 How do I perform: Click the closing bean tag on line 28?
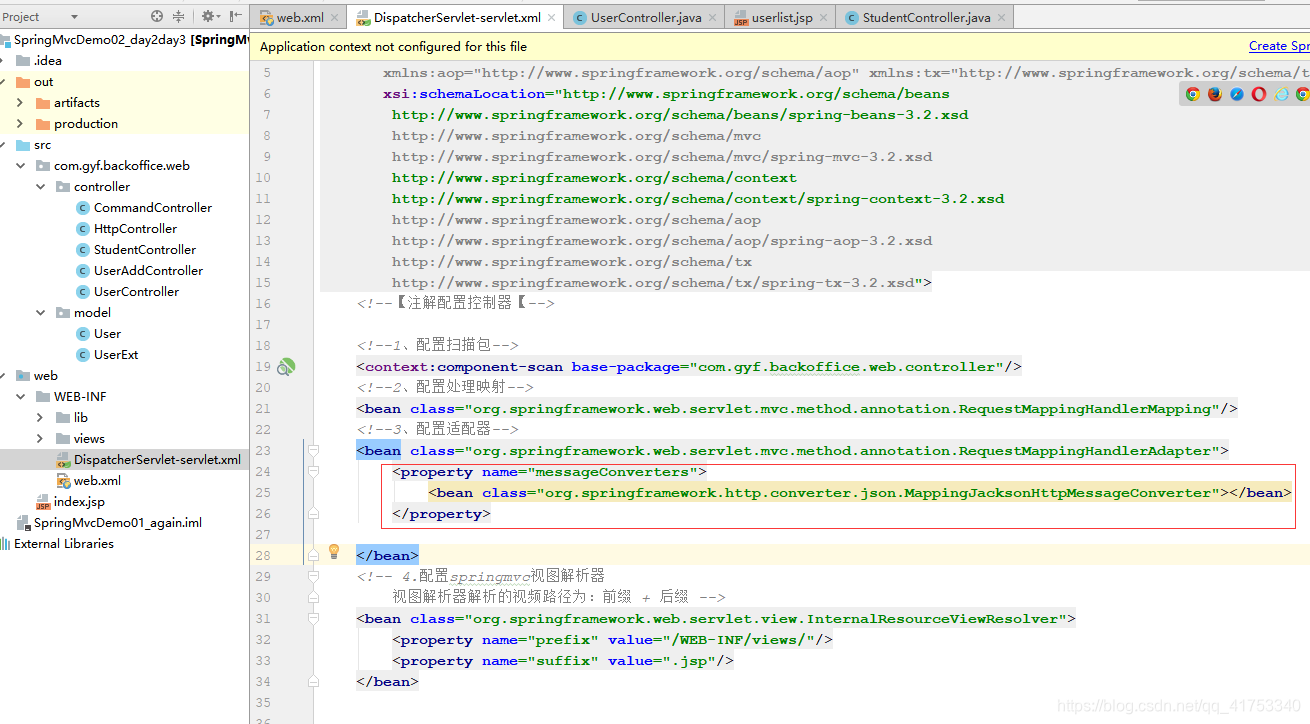(x=387, y=556)
